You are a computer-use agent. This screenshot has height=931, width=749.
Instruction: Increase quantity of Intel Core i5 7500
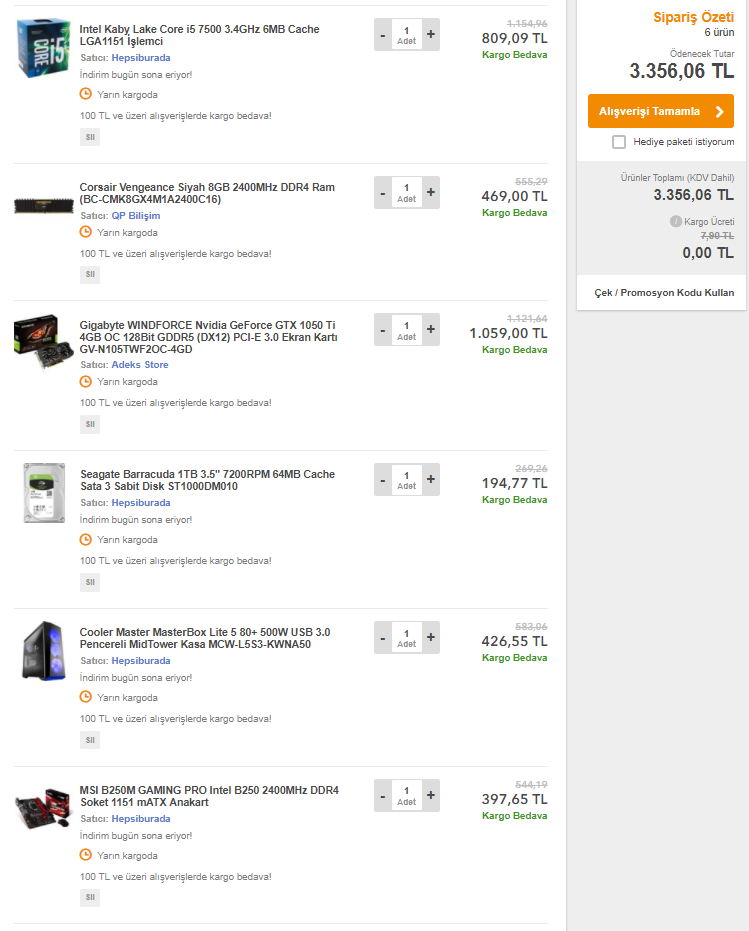pos(431,34)
